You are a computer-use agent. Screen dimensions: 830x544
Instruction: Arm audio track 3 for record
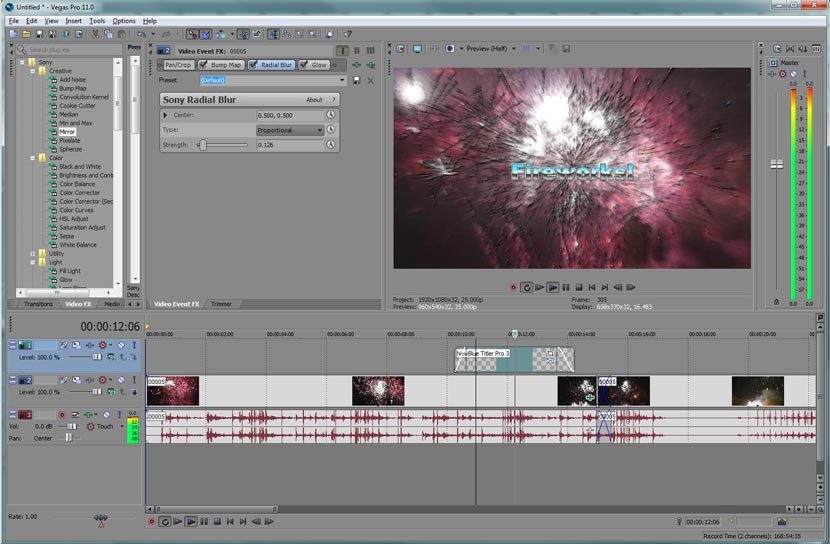(x=62, y=415)
